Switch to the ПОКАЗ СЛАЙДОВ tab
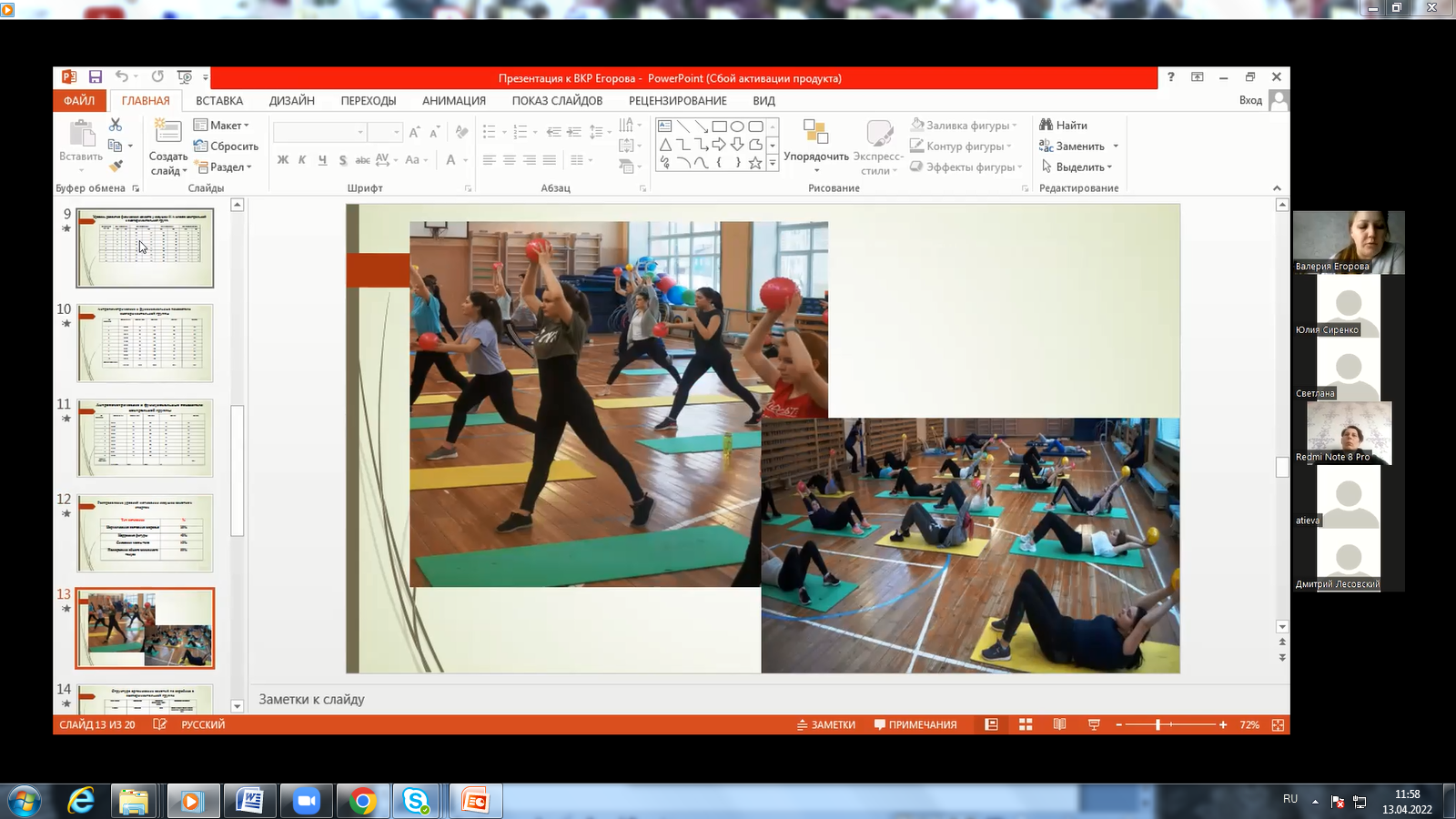The image size is (1456, 819). [557, 100]
